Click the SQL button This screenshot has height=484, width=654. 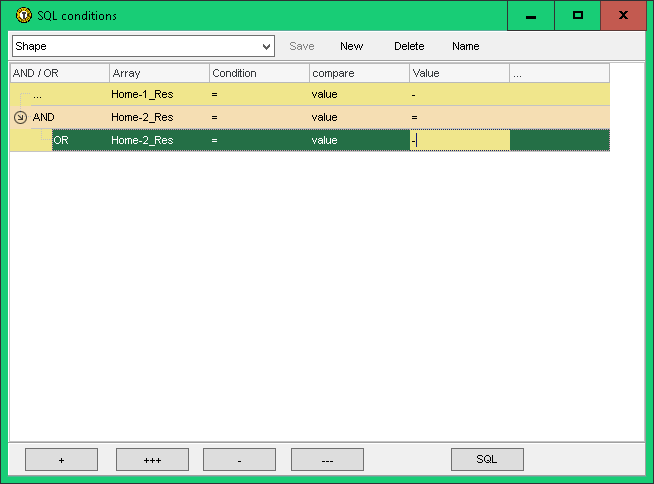[486, 460]
